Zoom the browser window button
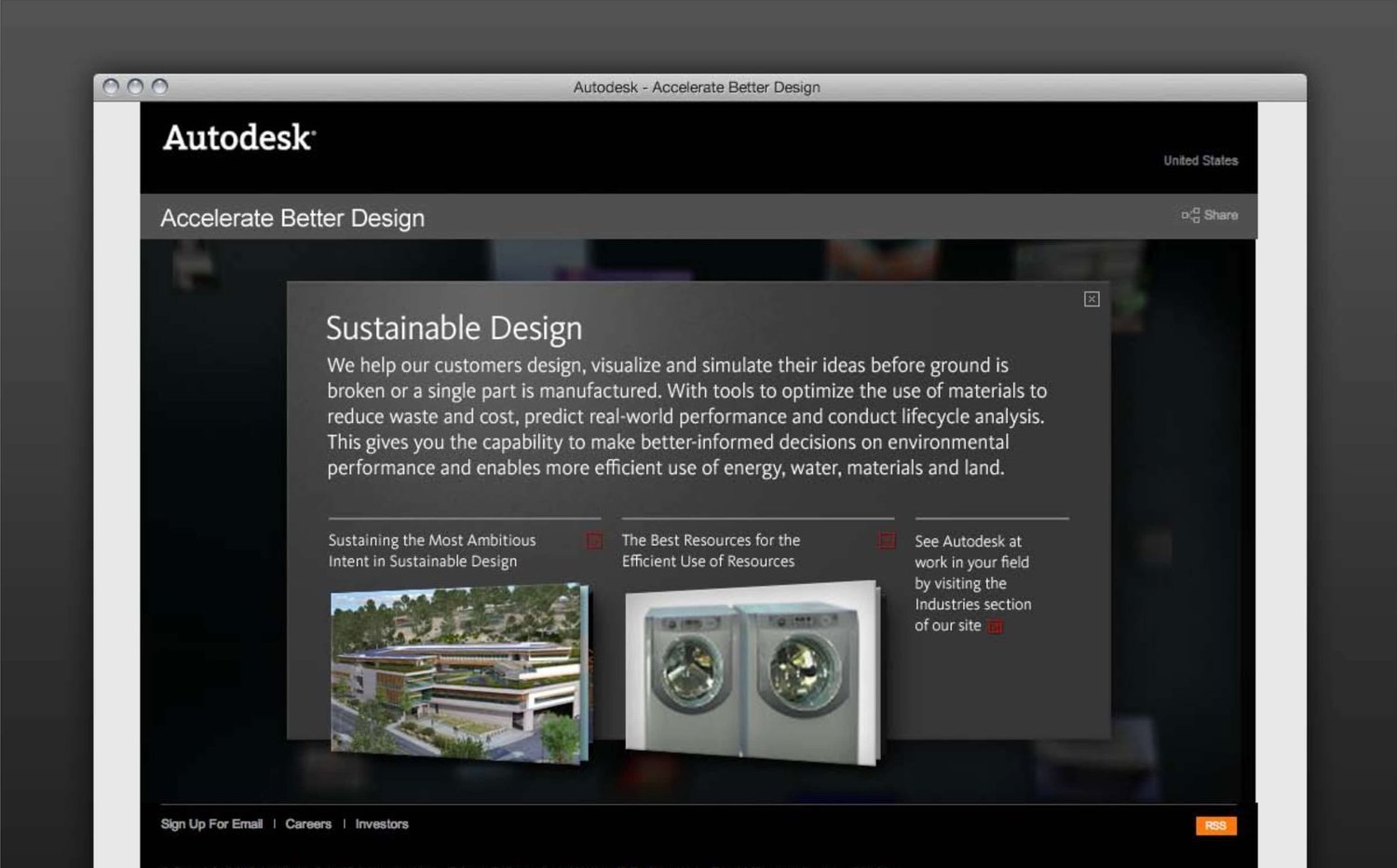Viewport: 1397px width, 868px height. click(x=159, y=87)
